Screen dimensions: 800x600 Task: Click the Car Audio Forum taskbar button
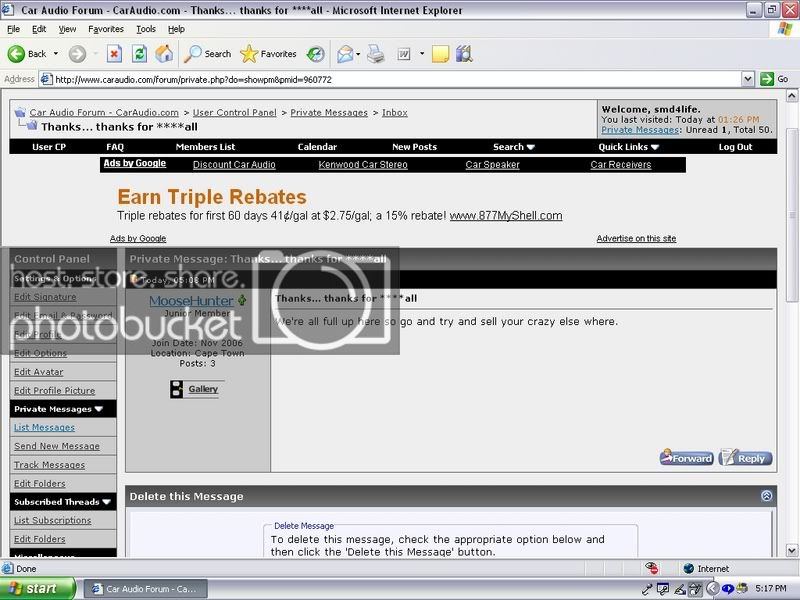coord(145,589)
